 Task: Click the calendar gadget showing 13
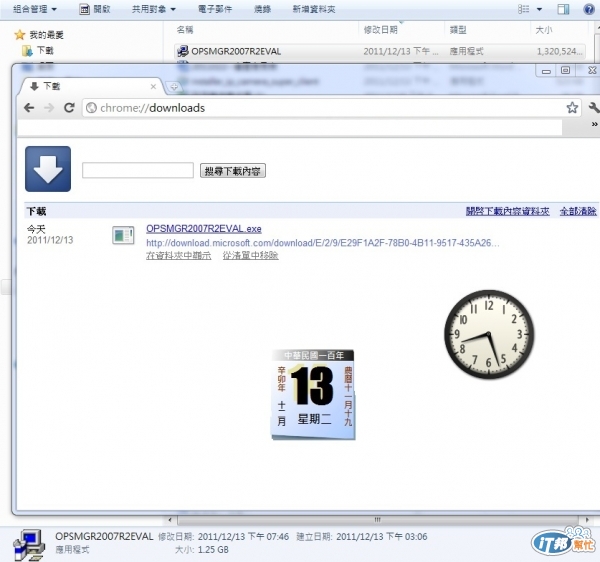tap(313, 395)
